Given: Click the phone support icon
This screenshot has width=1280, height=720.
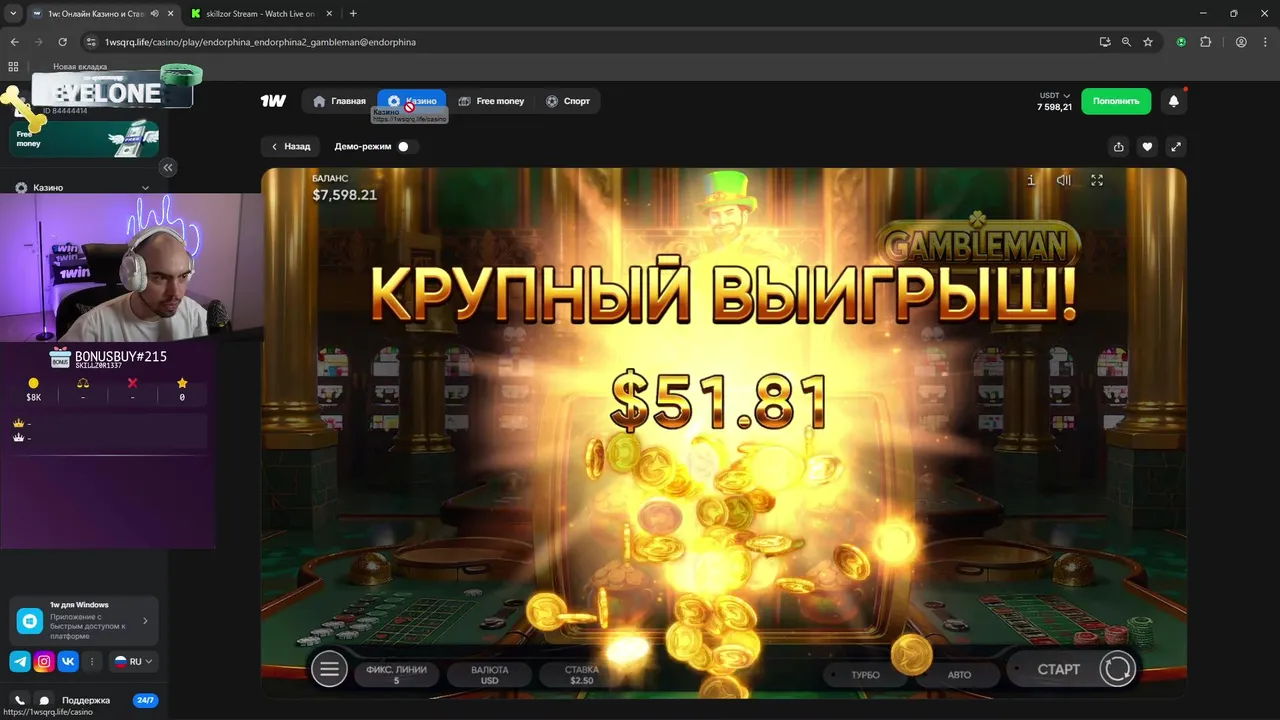Looking at the screenshot, I should (20, 700).
